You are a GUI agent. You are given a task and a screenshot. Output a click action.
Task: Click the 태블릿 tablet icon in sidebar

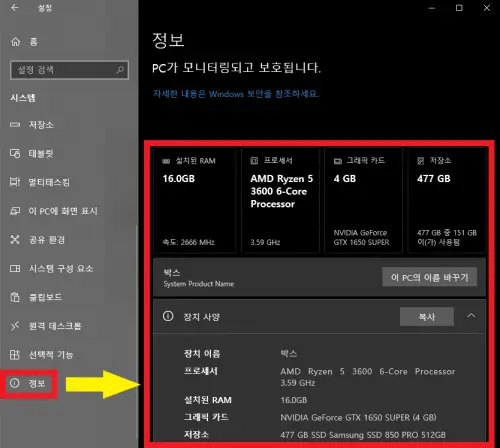pyautogui.click(x=15, y=153)
